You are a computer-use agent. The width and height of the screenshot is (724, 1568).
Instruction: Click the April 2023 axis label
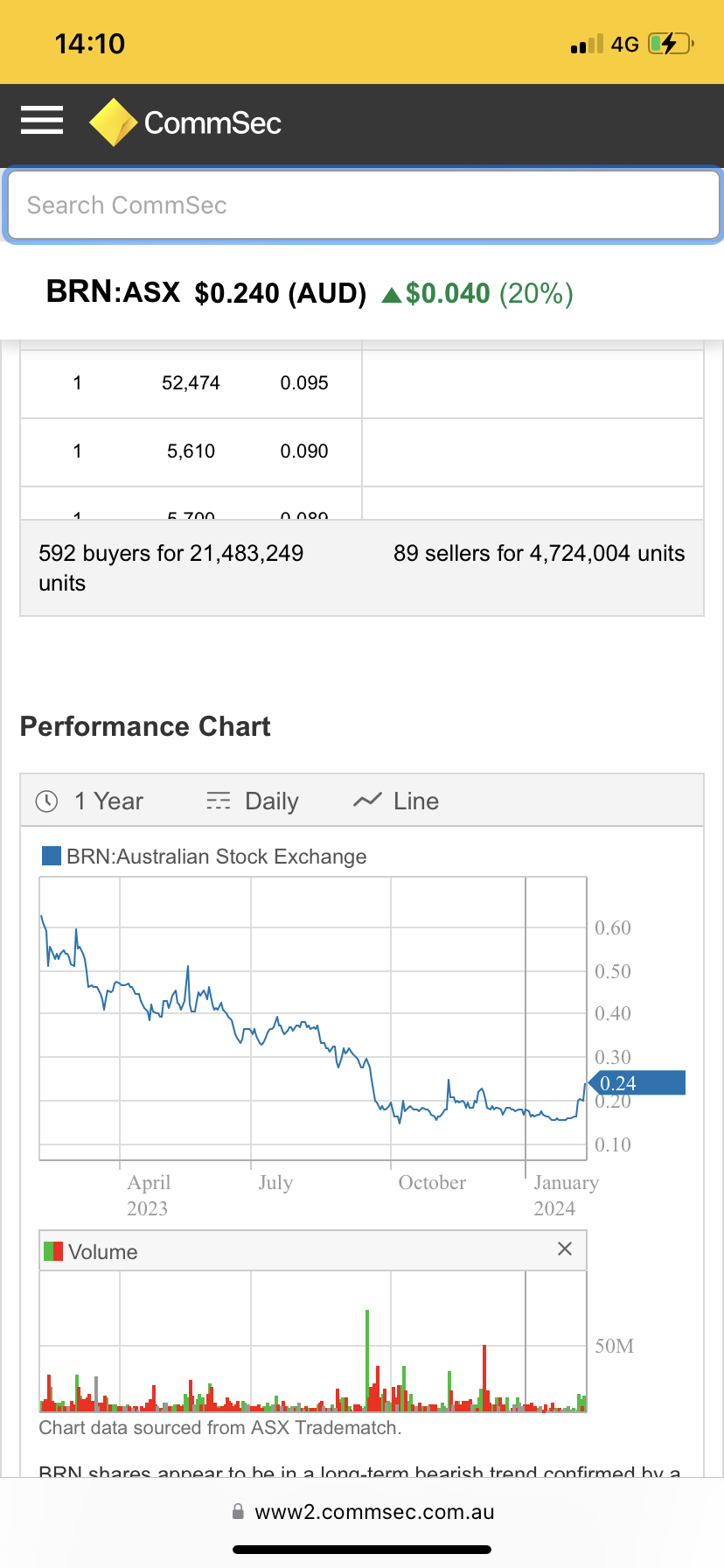(148, 1195)
